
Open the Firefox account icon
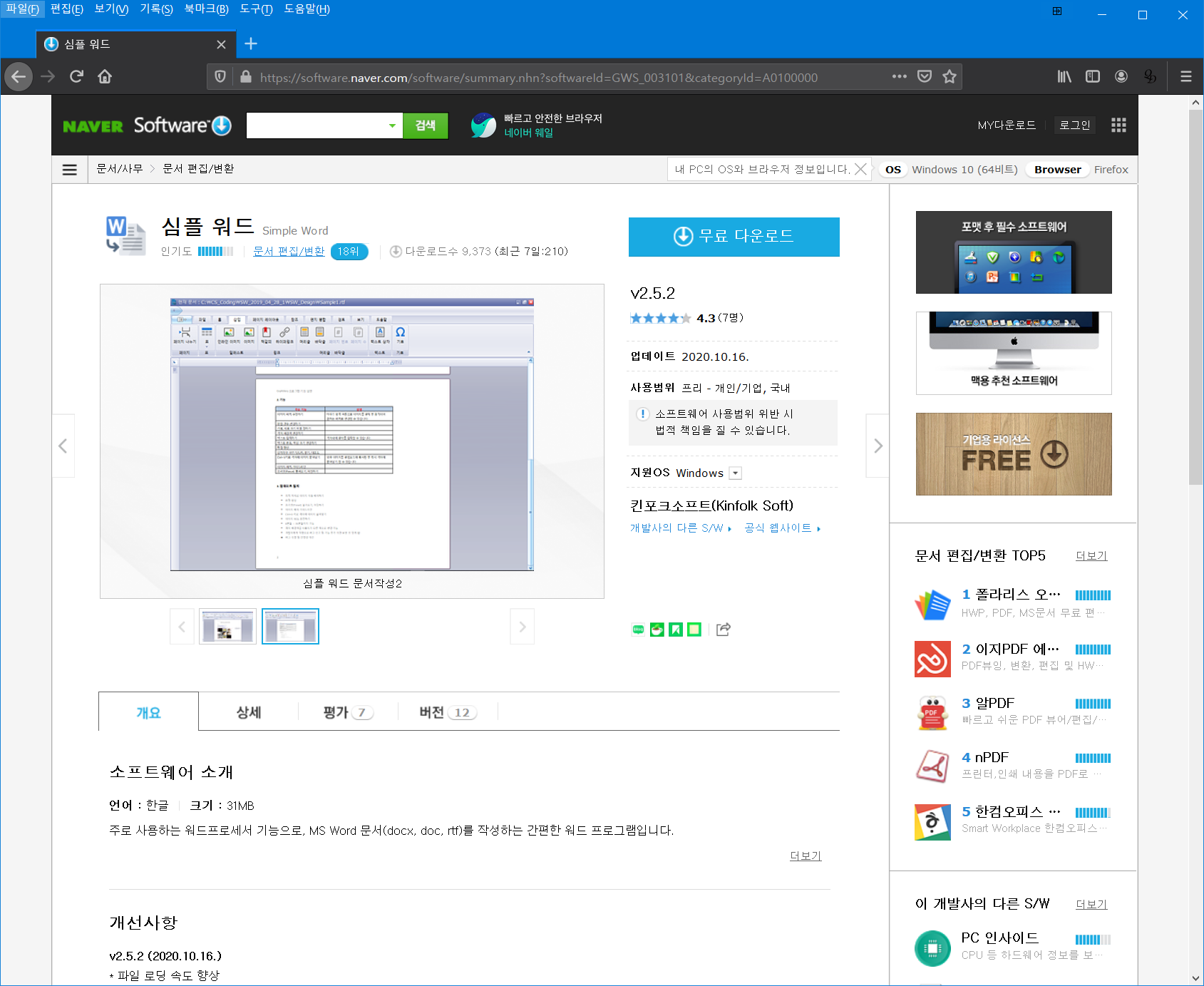[x=1121, y=76]
